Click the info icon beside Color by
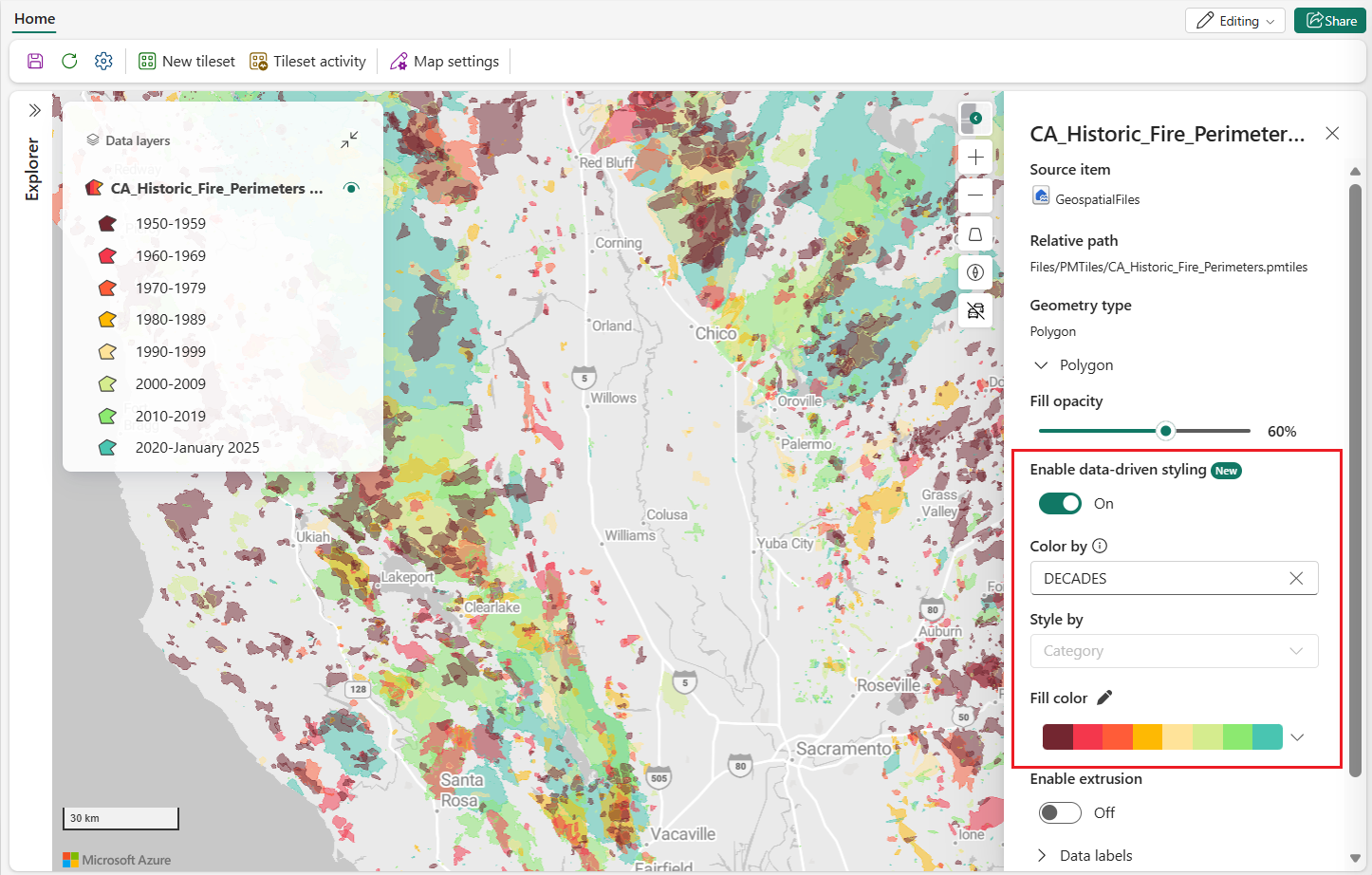1372x875 pixels. coord(1100,546)
